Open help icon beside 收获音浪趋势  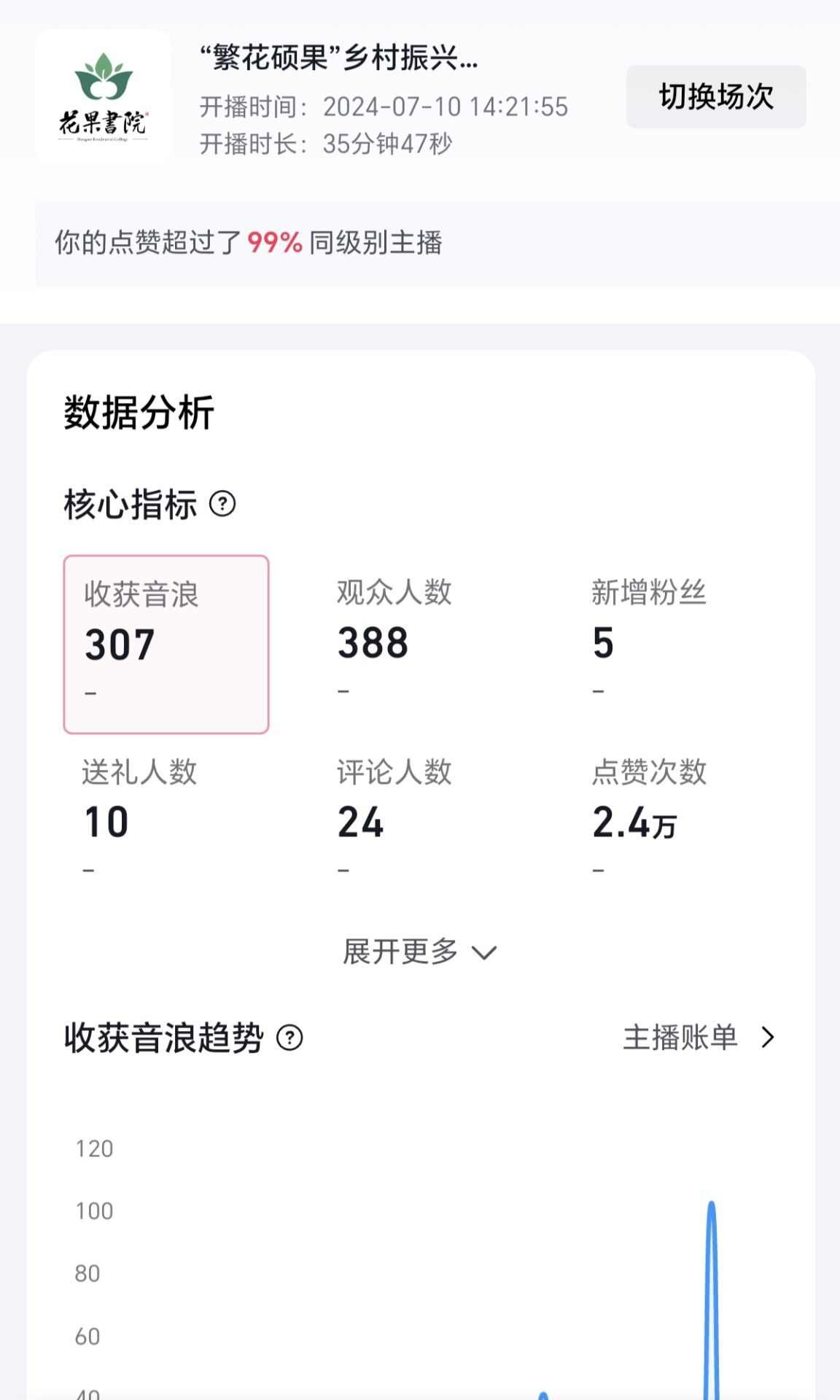pyautogui.click(x=289, y=1038)
